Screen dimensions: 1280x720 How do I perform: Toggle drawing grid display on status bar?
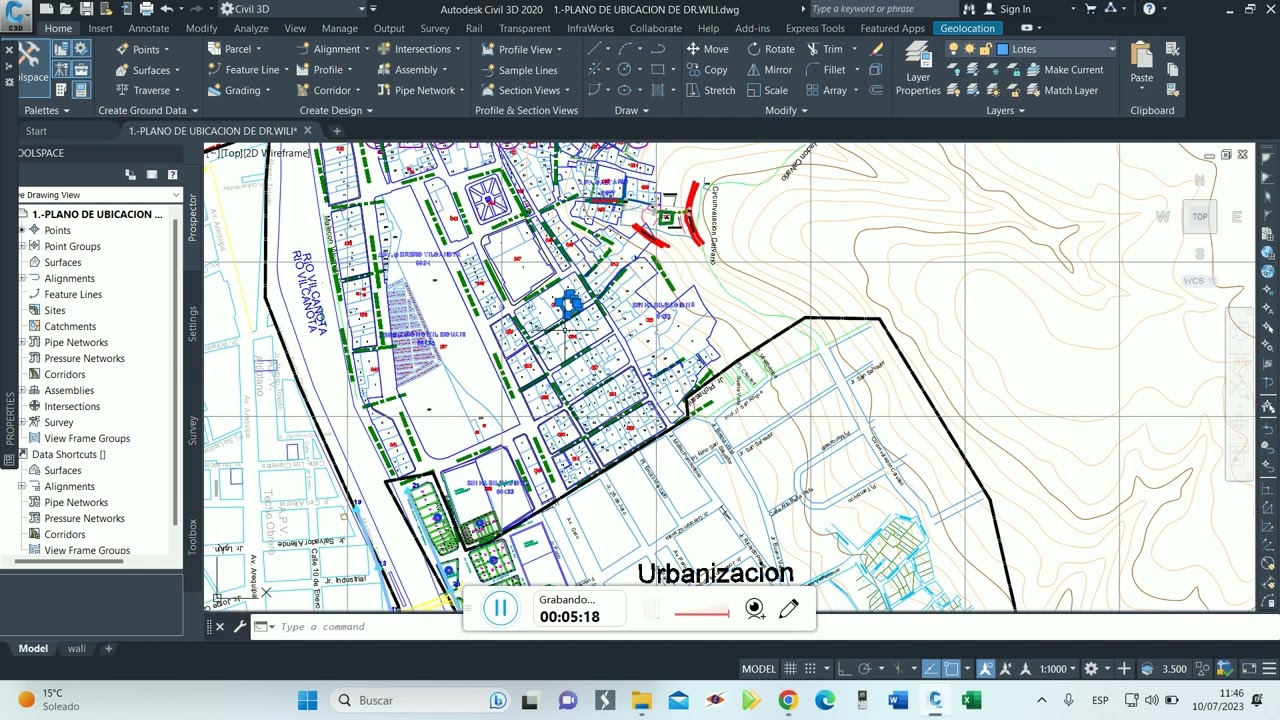(790, 669)
